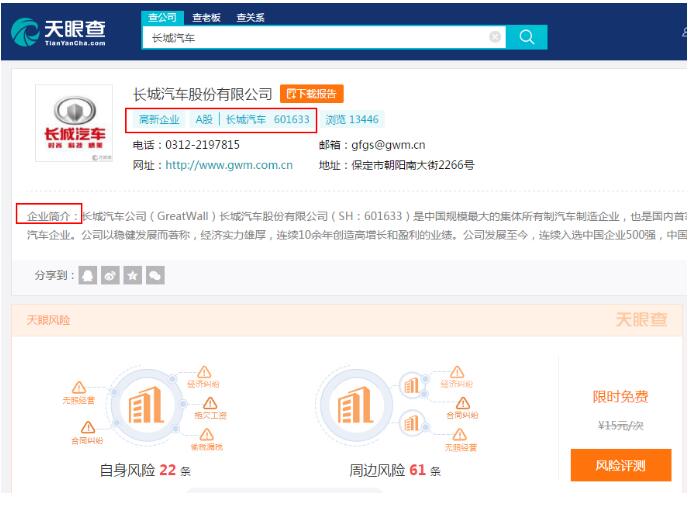Share to WeChat via the share icon

click(x=155, y=275)
